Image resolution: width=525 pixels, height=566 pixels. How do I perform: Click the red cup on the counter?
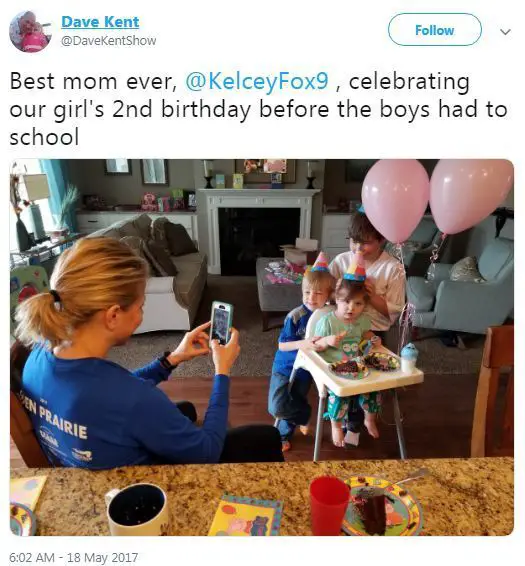(328, 506)
